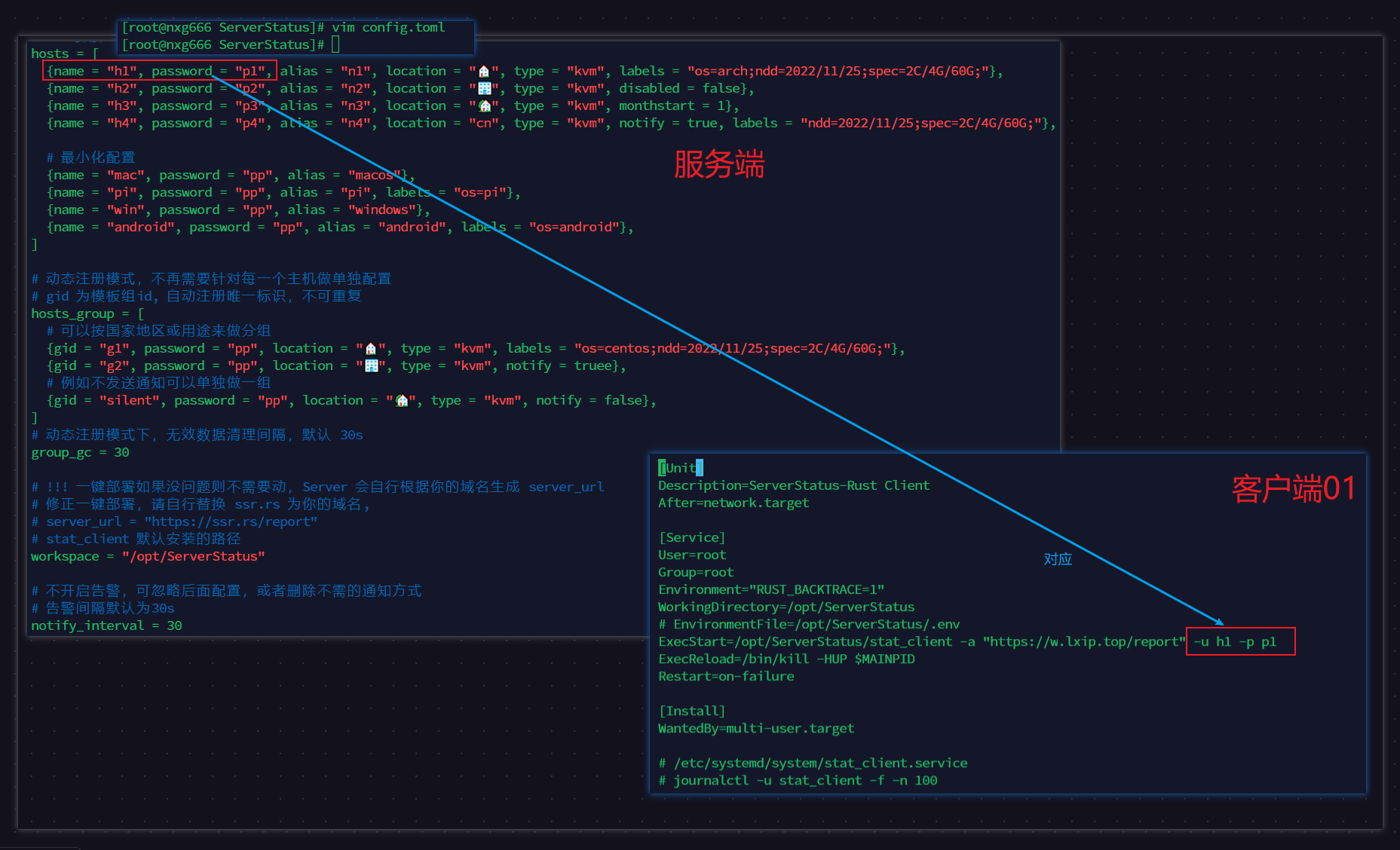Click the notify_interval = 30 setting
The width and height of the screenshot is (1400, 850).
click(x=106, y=625)
